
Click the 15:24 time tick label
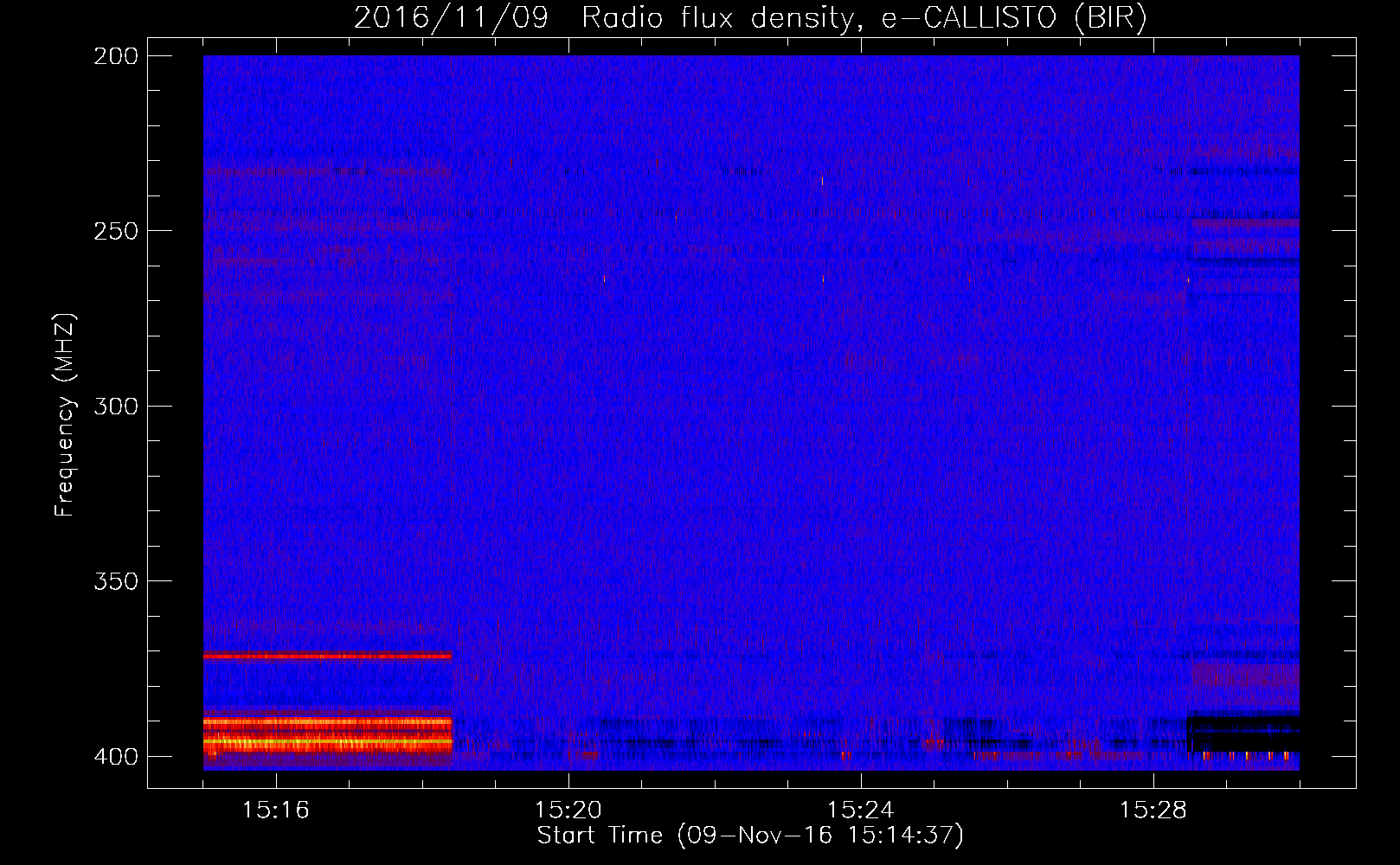point(860,811)
